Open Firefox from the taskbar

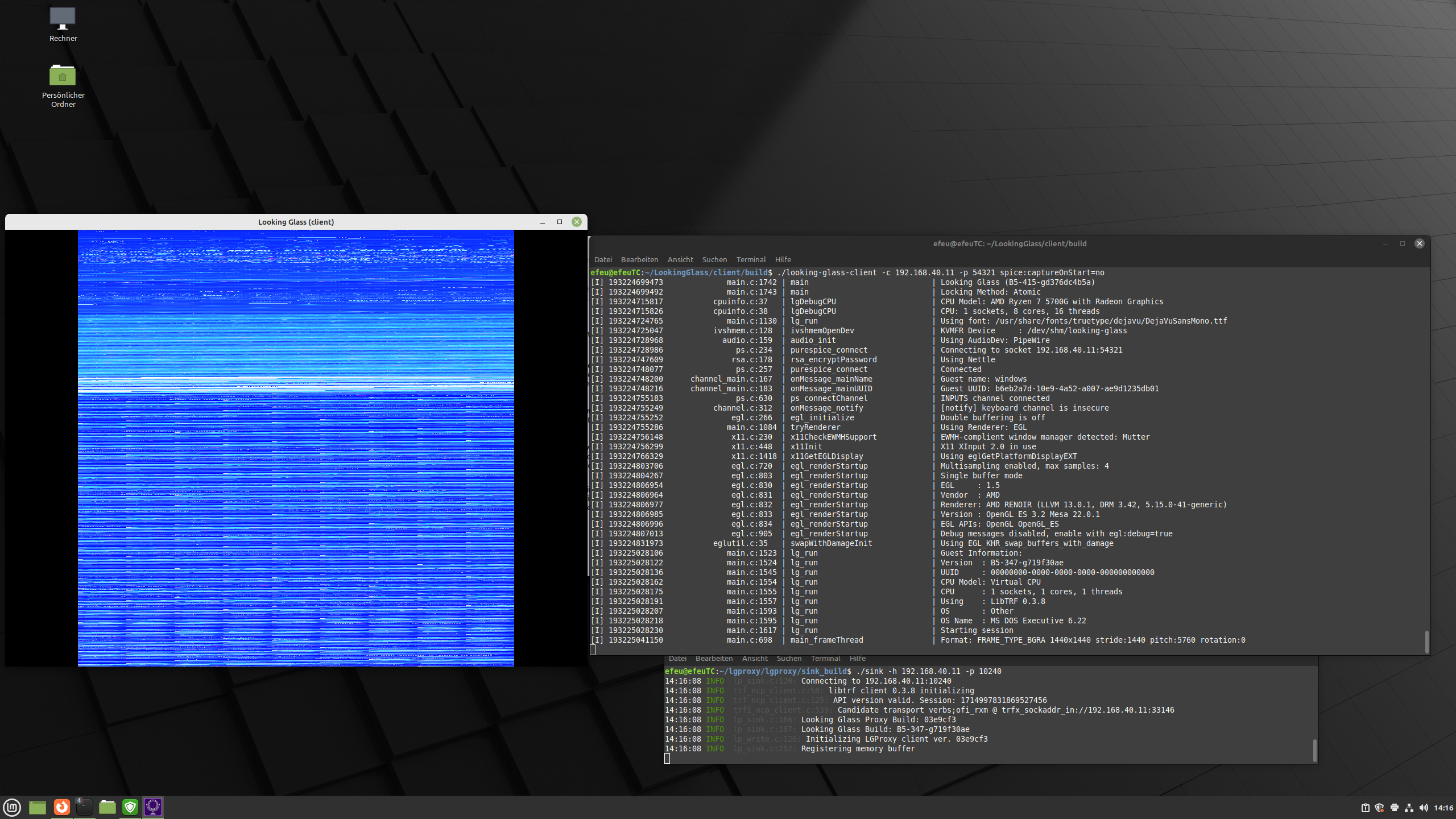tap(61, 807)
